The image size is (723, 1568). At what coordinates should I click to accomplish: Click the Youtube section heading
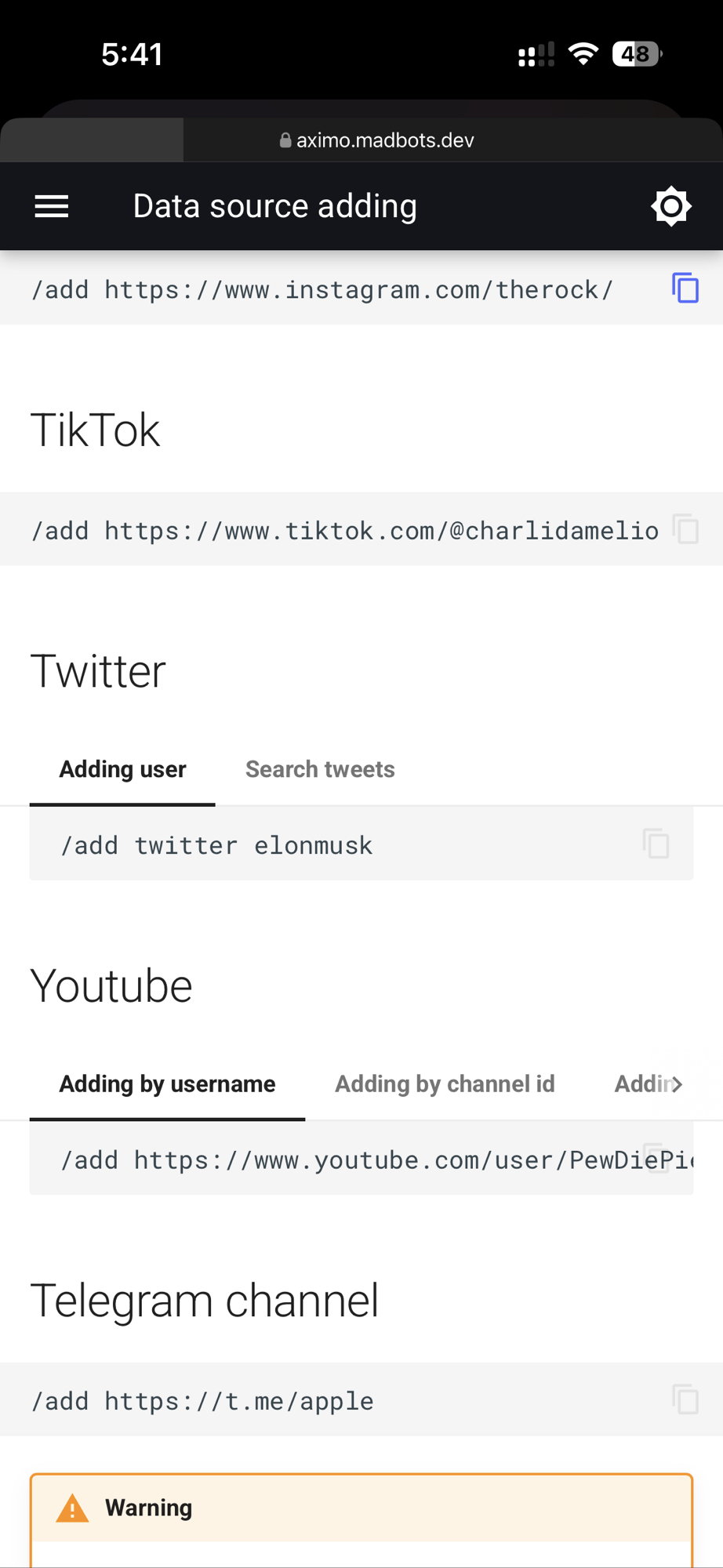pyautogui.click(x=111, y=986)
